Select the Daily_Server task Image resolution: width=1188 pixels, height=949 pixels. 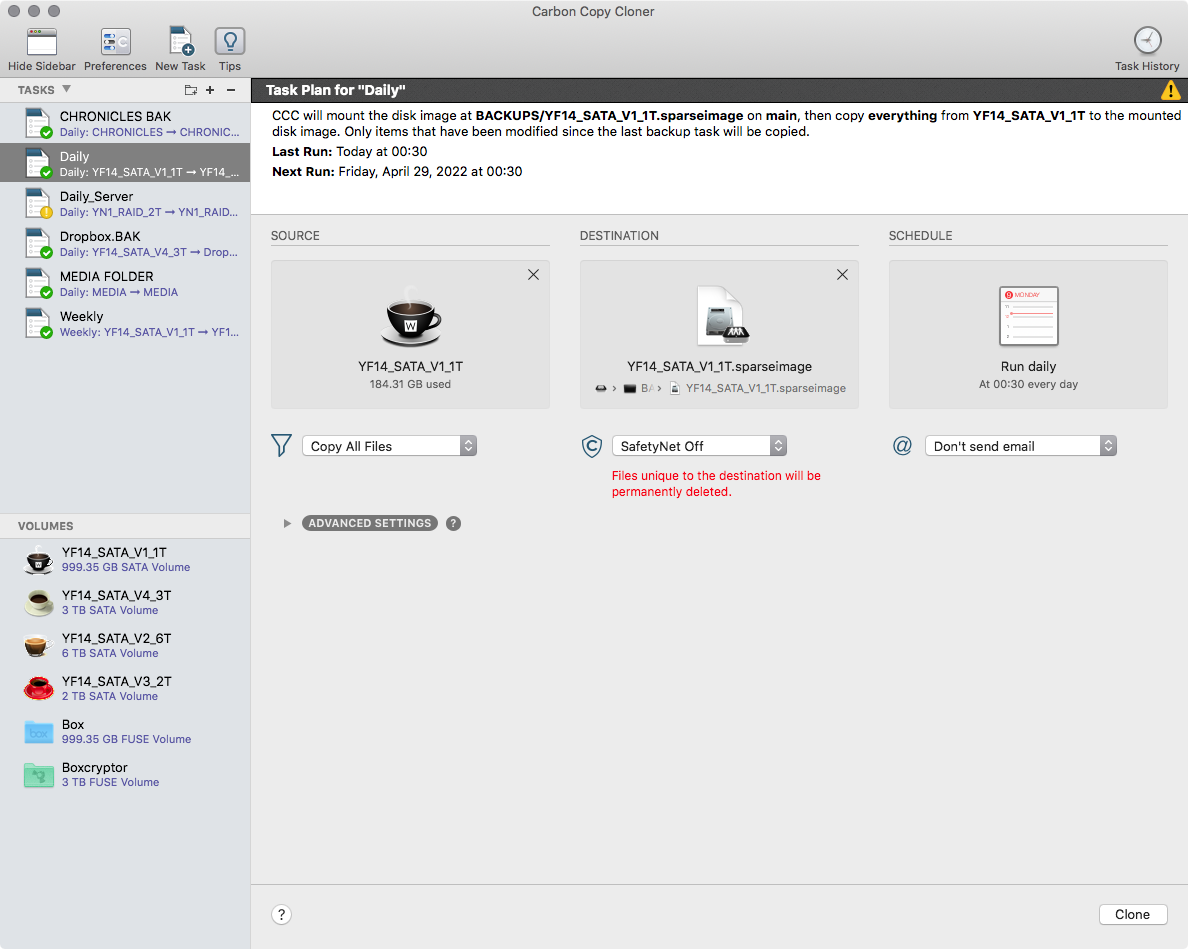[125, 203]
